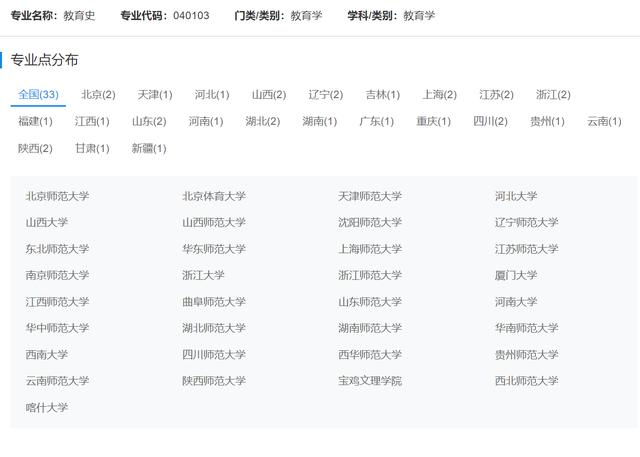
Task: Select 东北师范大学 entry
Action: coord(57,249)
